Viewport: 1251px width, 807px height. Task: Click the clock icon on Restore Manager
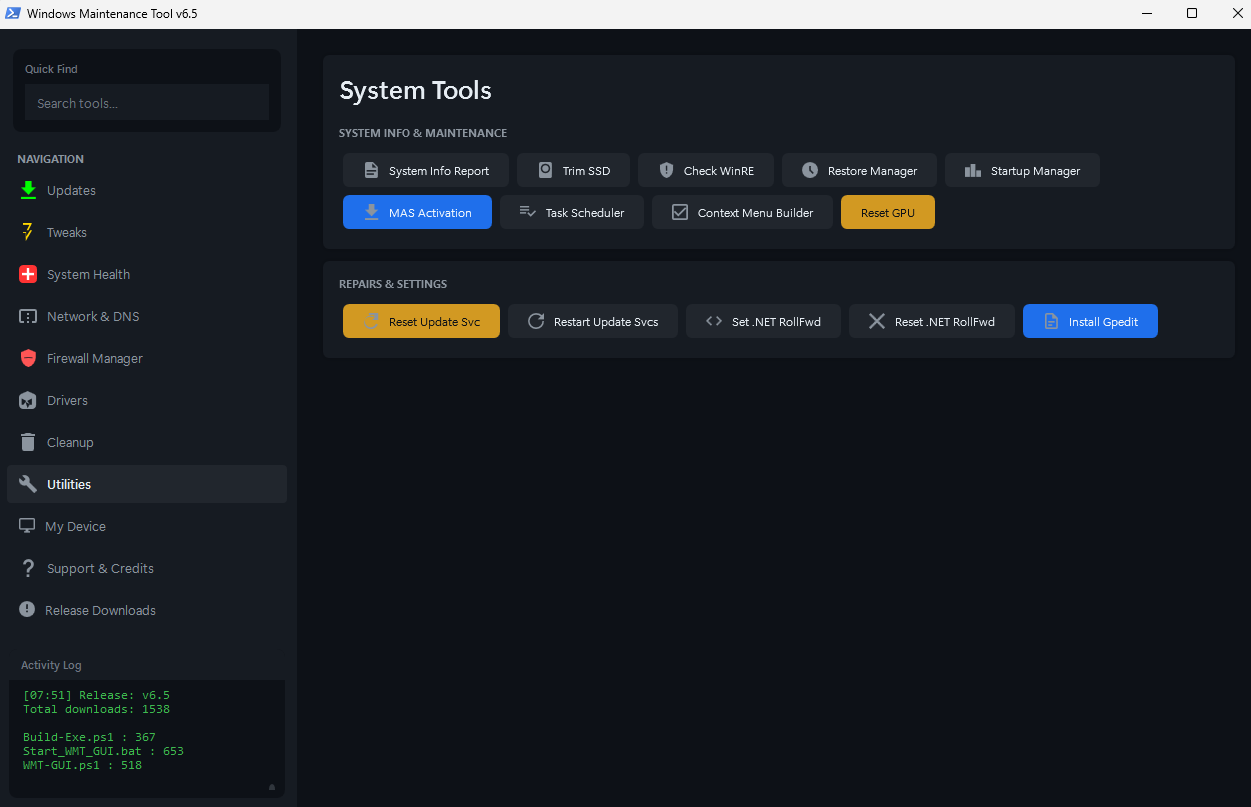[x=810, y=170]
